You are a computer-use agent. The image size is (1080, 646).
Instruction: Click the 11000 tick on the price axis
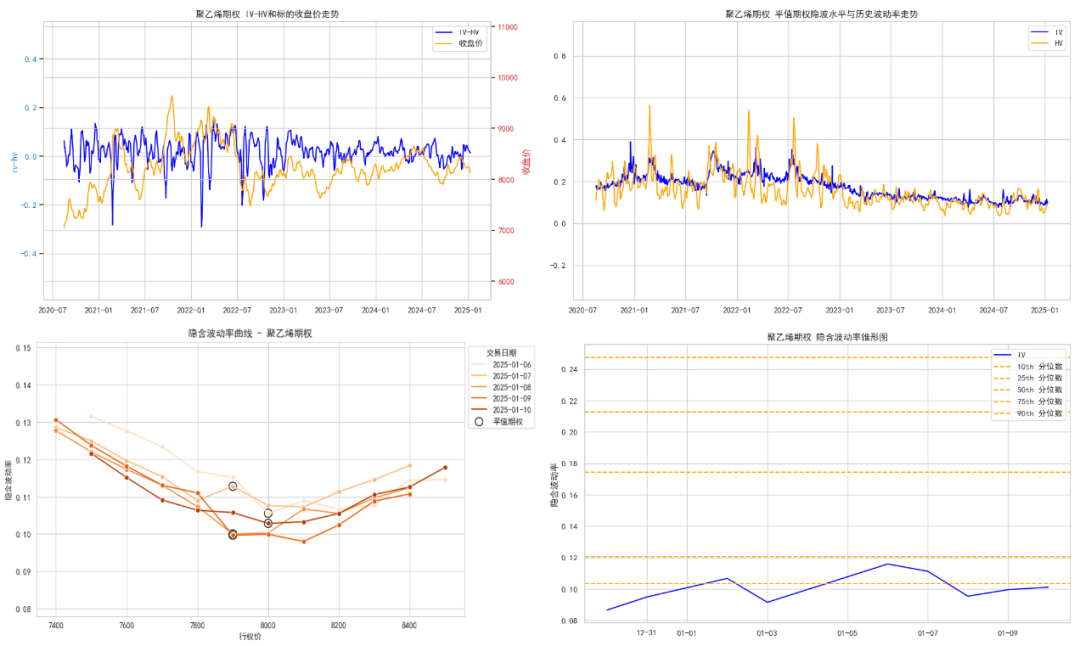point(508,27)
